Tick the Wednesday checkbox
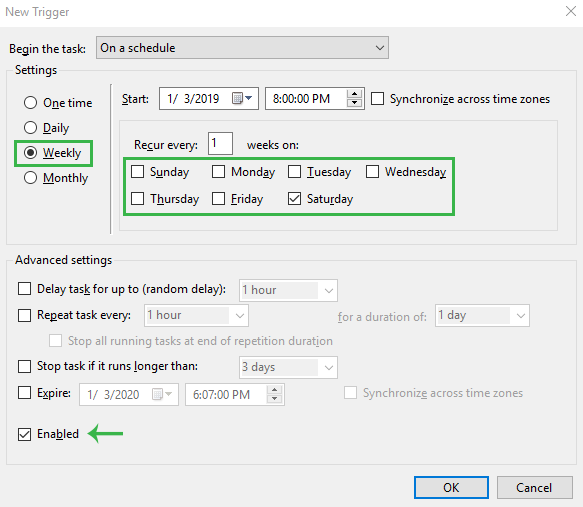 point(373,172)
